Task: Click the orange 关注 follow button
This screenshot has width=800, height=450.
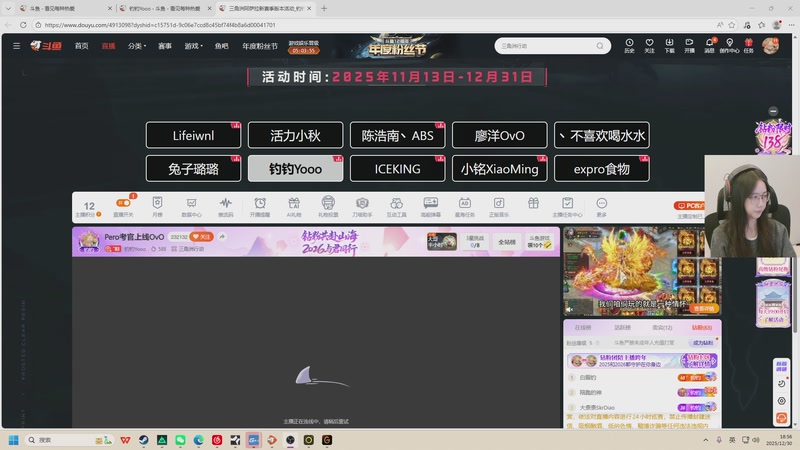Action: pos(202,237)
